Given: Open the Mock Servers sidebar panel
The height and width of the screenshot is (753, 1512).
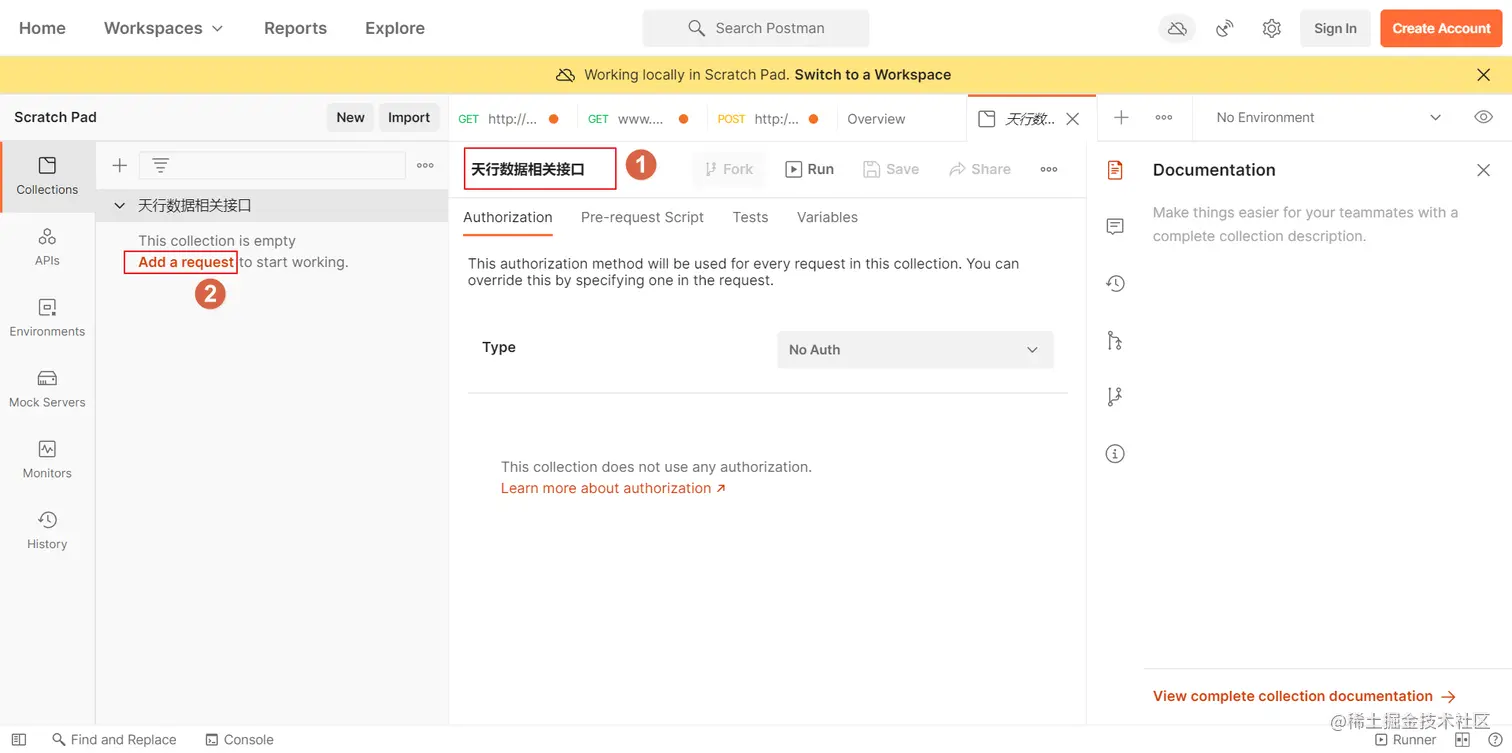Looking at the screenshot, I should click(47, 389).
